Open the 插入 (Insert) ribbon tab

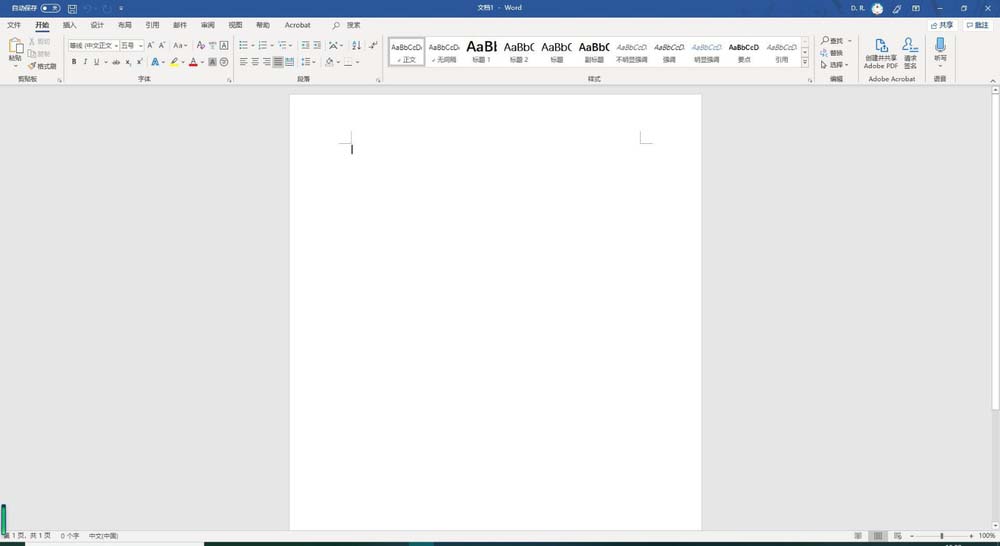coord(69,25)
